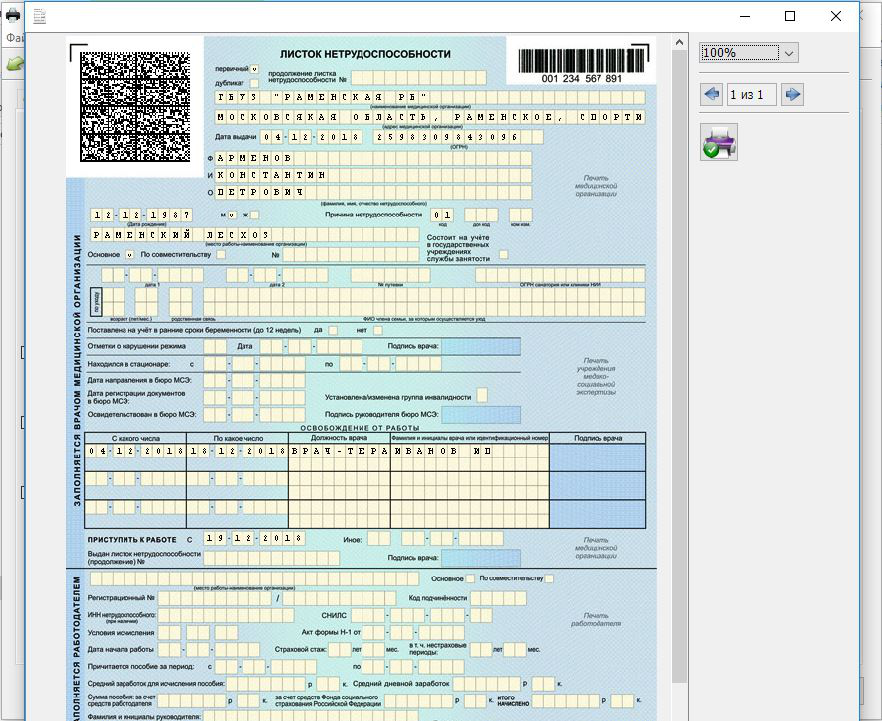The width and height of the screenshot is (882, 721).
Task: Close the preview window
Action: (836, 16)
